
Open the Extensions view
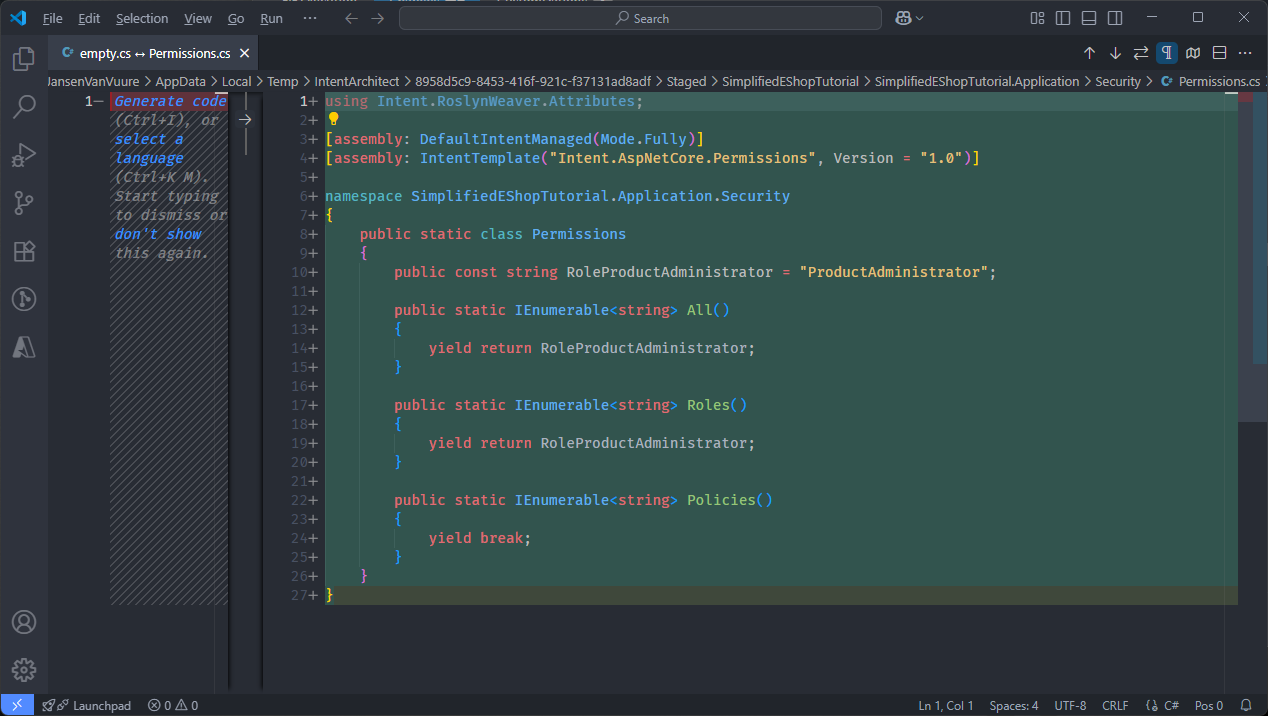coord(24,251)
